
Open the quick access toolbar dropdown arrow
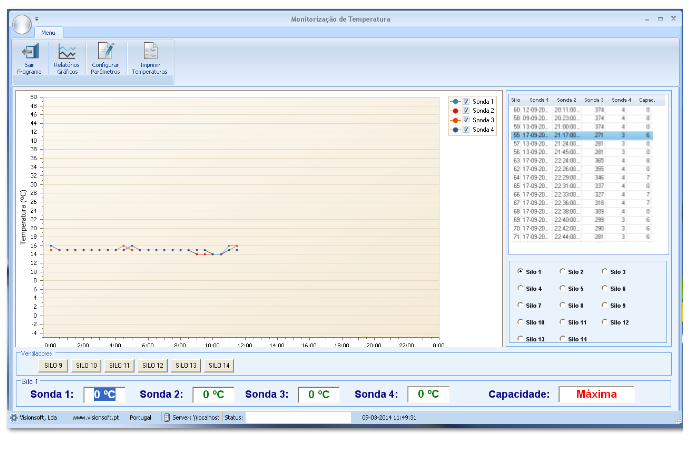pyautogui.click(x=37, y=18)
